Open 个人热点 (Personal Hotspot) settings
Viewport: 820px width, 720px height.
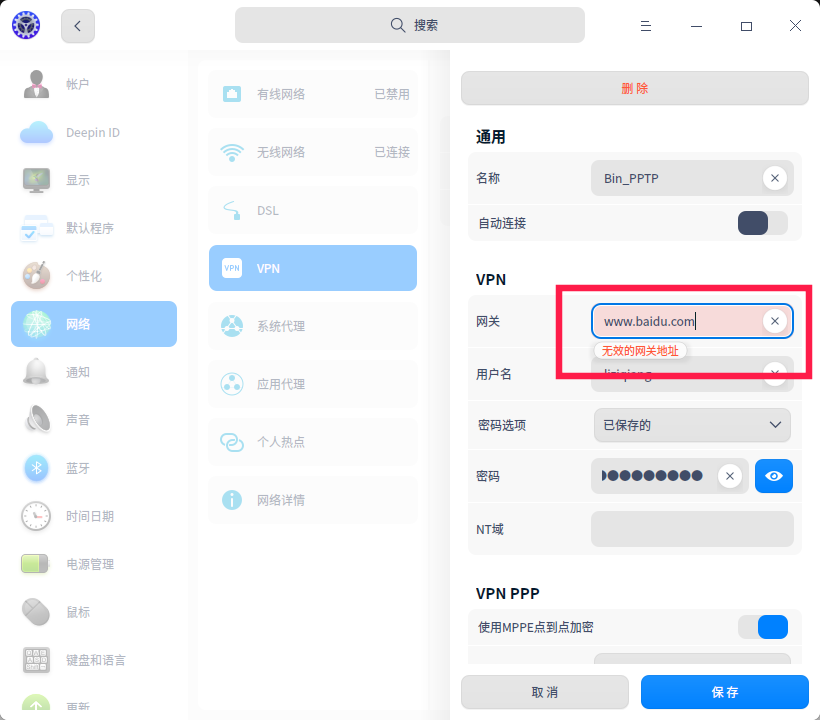312,441
